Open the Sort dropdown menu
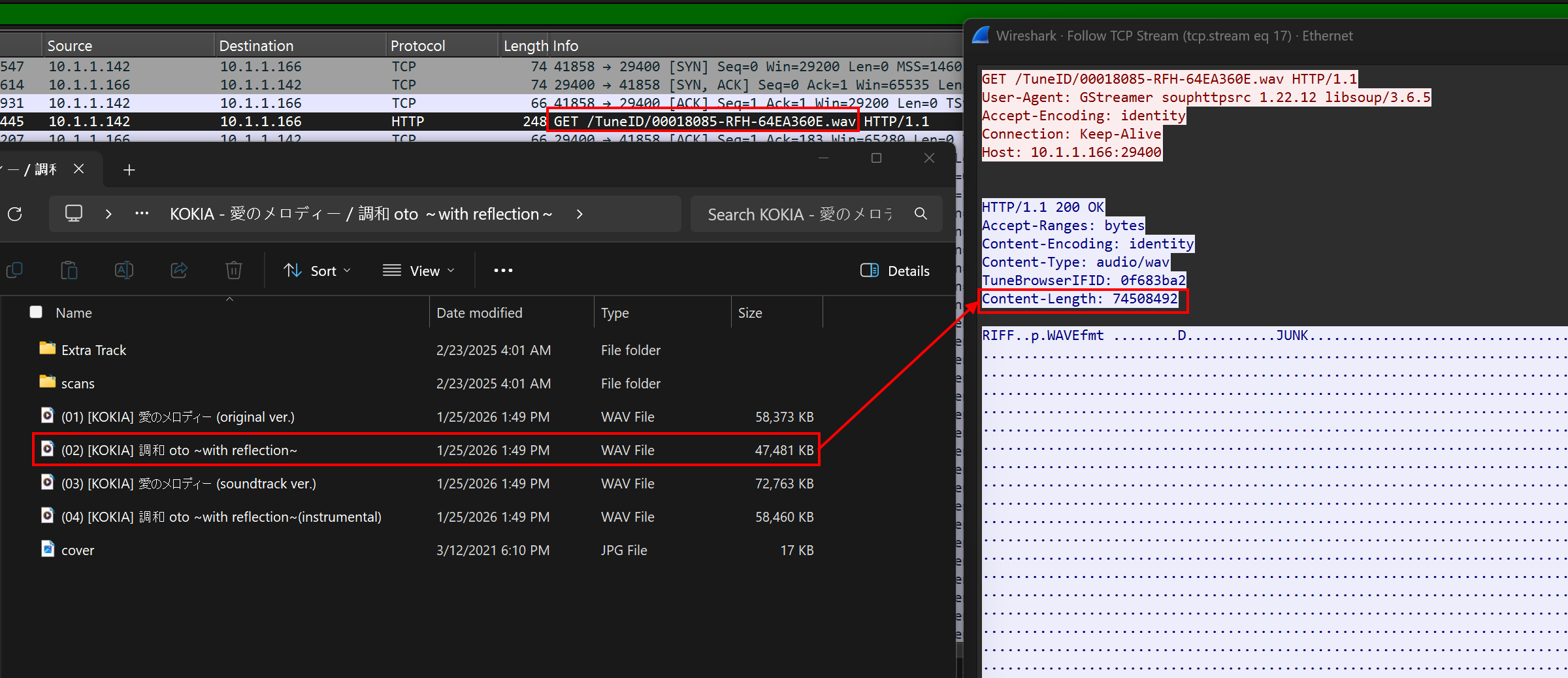 coord(318,271)
